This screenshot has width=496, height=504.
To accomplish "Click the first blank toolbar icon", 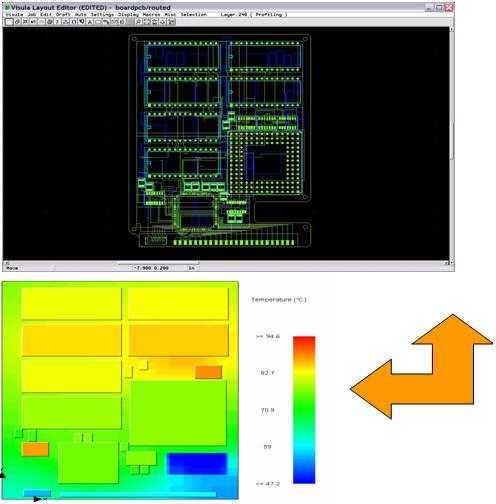I will coord(9,22).
